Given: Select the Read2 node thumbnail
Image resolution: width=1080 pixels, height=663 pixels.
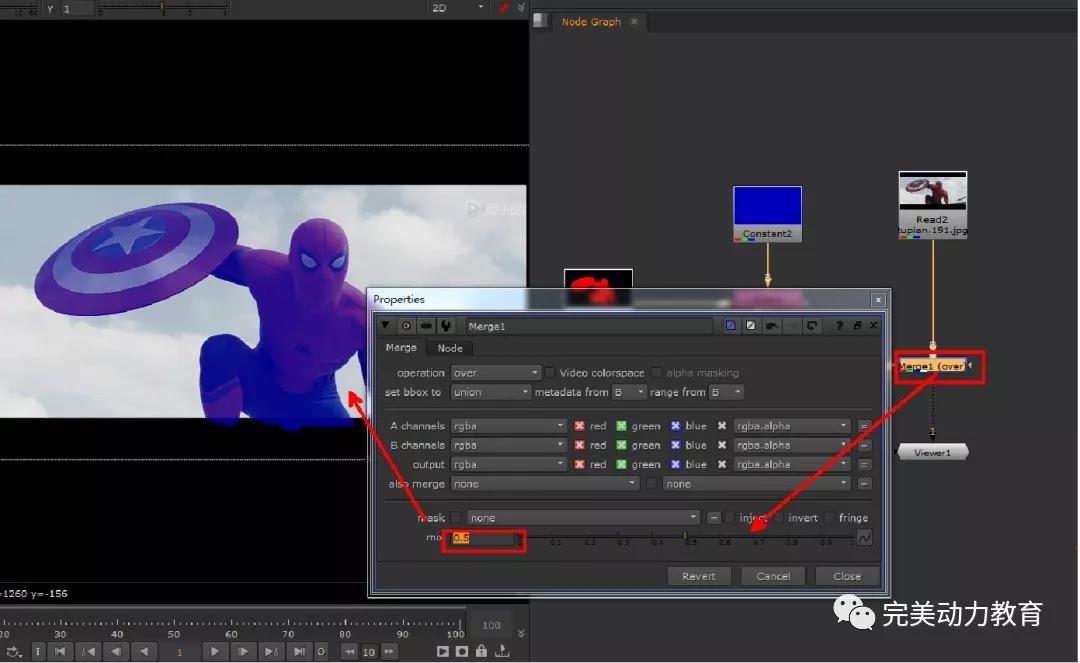Looking at the screenshot, I should tap(933, 191).
